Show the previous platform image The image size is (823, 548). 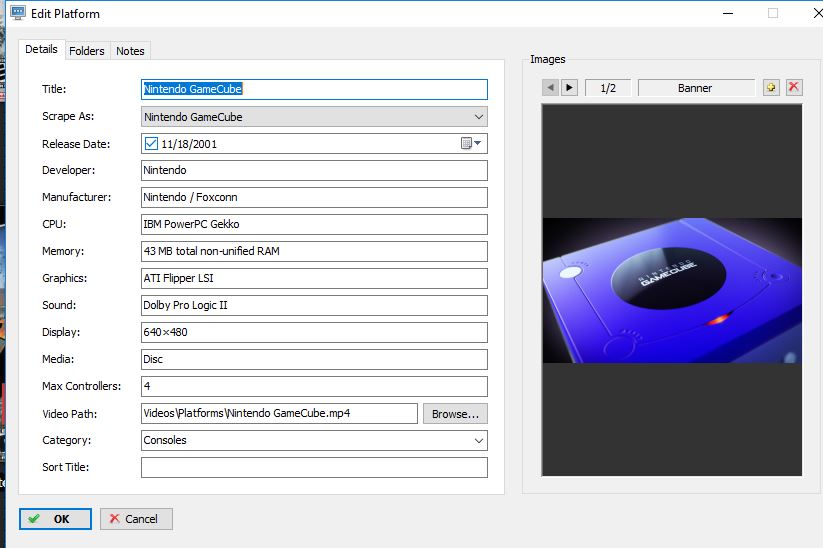pos(550,88)
